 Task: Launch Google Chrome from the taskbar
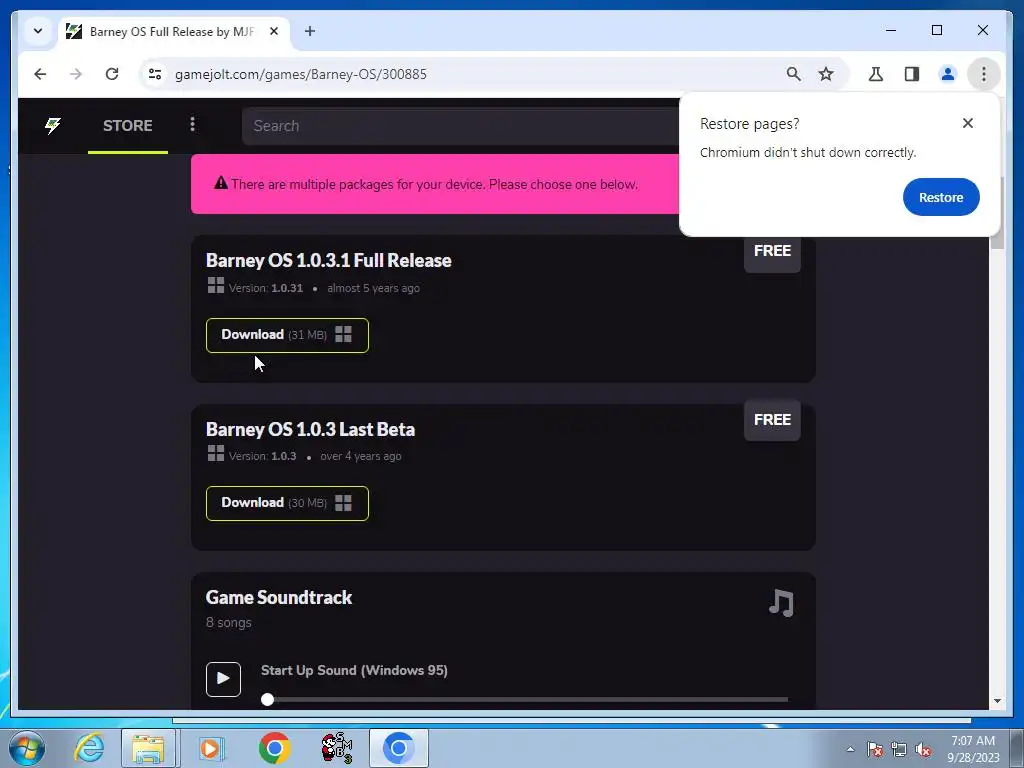(x=274, y=748)
